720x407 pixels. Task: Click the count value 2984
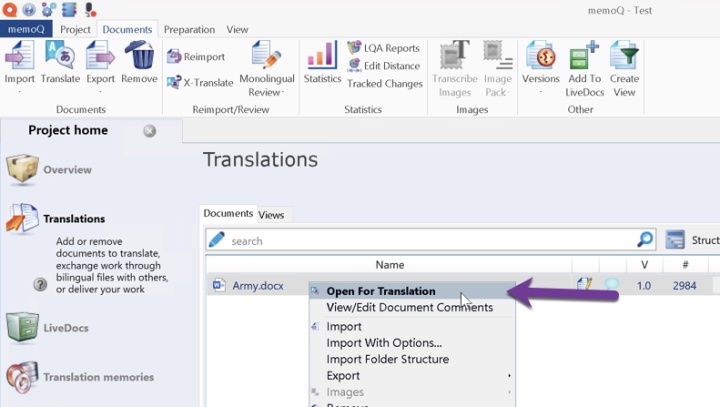click(685, 286)
